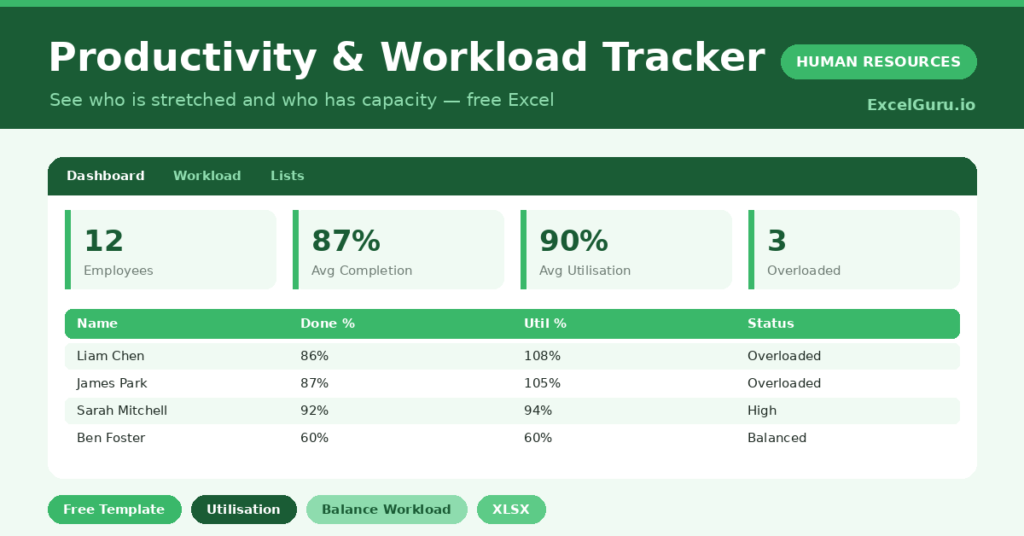Click Sarah Mitchell's 92% done value
The height and width of the screenshot is (536, 1024).
point(314,411)
